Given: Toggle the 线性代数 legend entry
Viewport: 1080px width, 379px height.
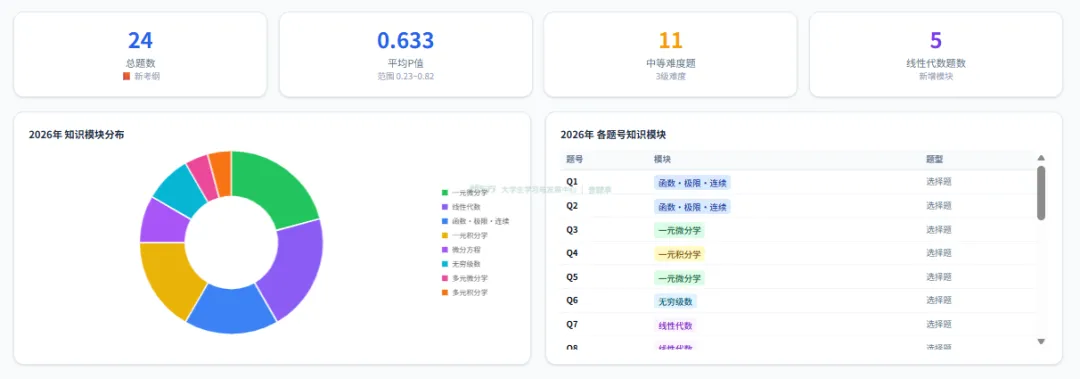Looking at the screenshot, I should [x=461, y=207].
